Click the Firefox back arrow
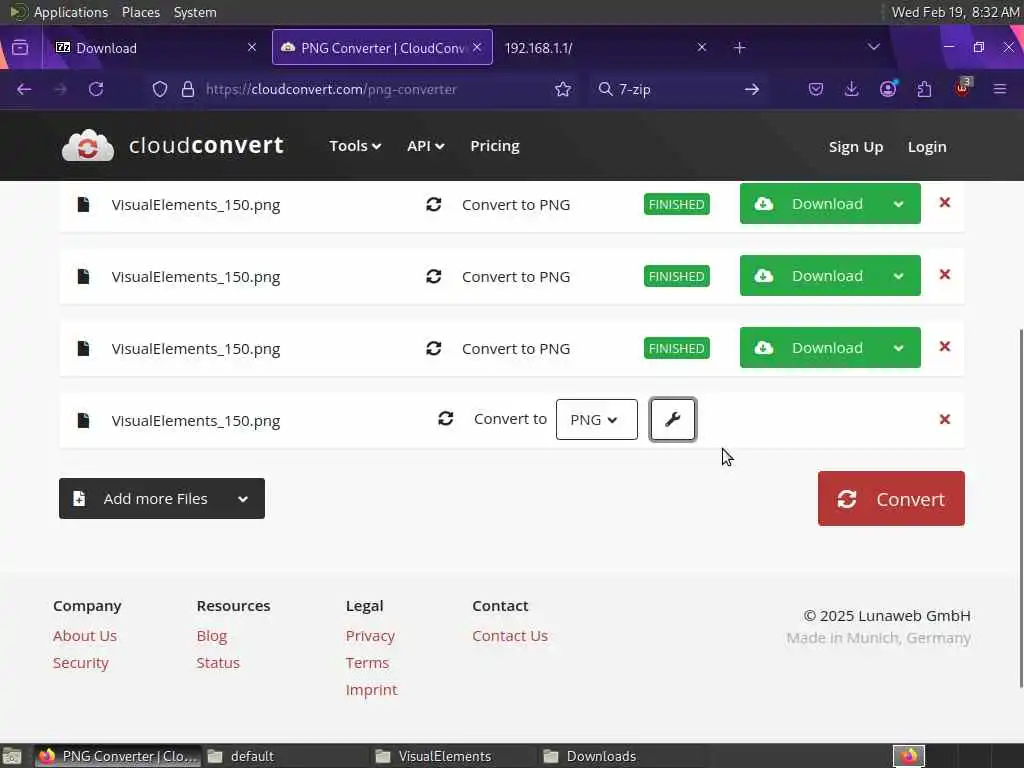Image resolution: width=1024 pixels, height=768 pixels. 24,89
